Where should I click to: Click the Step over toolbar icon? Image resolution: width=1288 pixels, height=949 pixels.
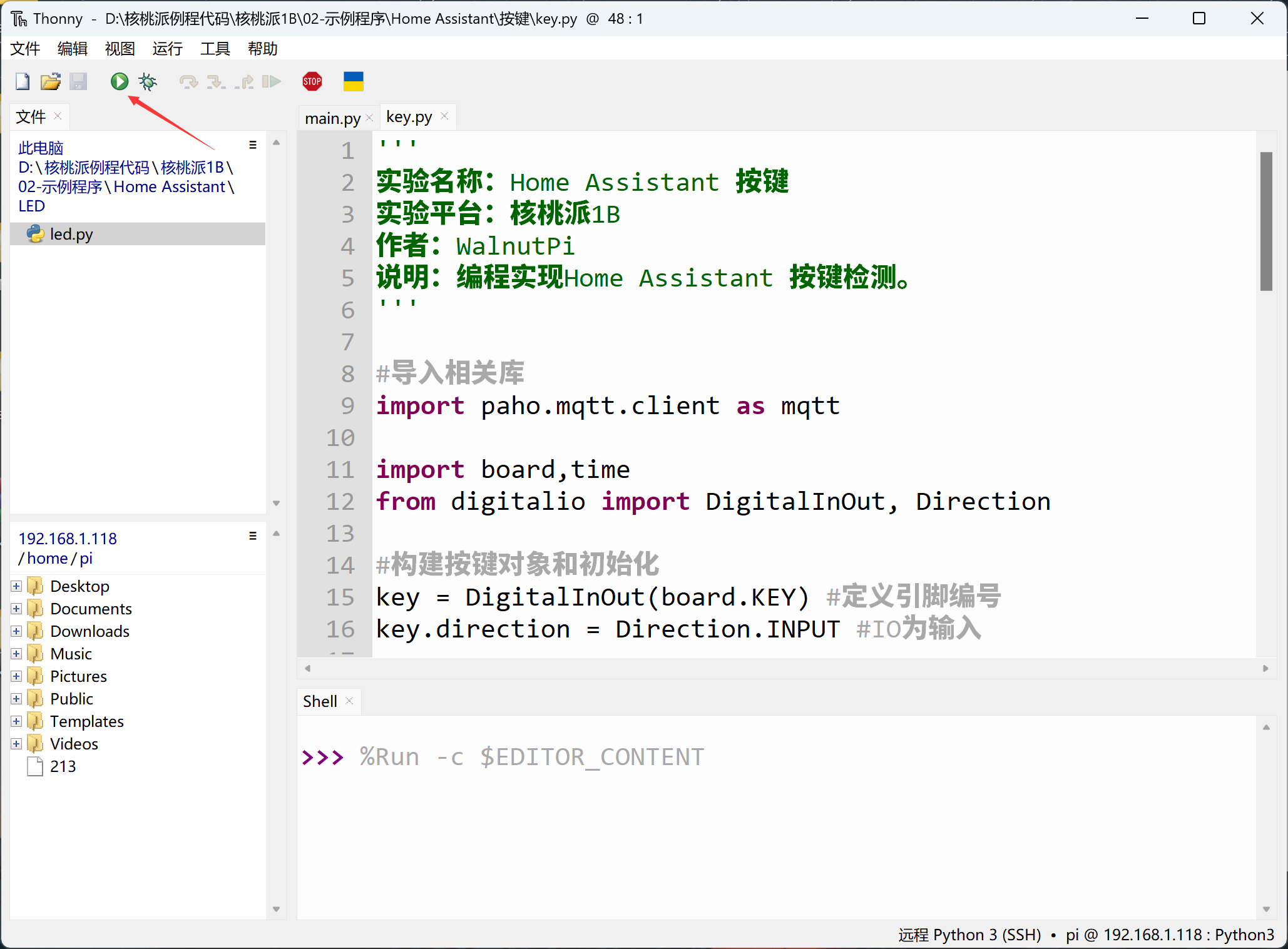tap(188, 81)
